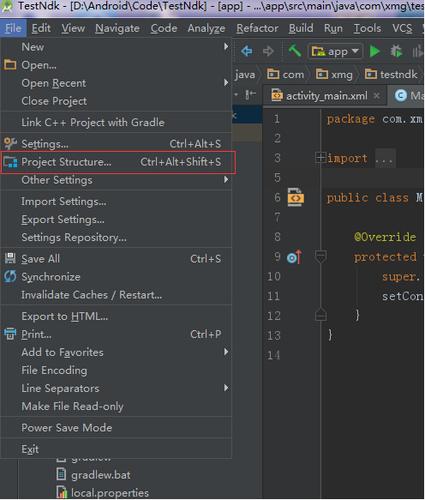Choose Exit from File menu

tap(116, 449)
